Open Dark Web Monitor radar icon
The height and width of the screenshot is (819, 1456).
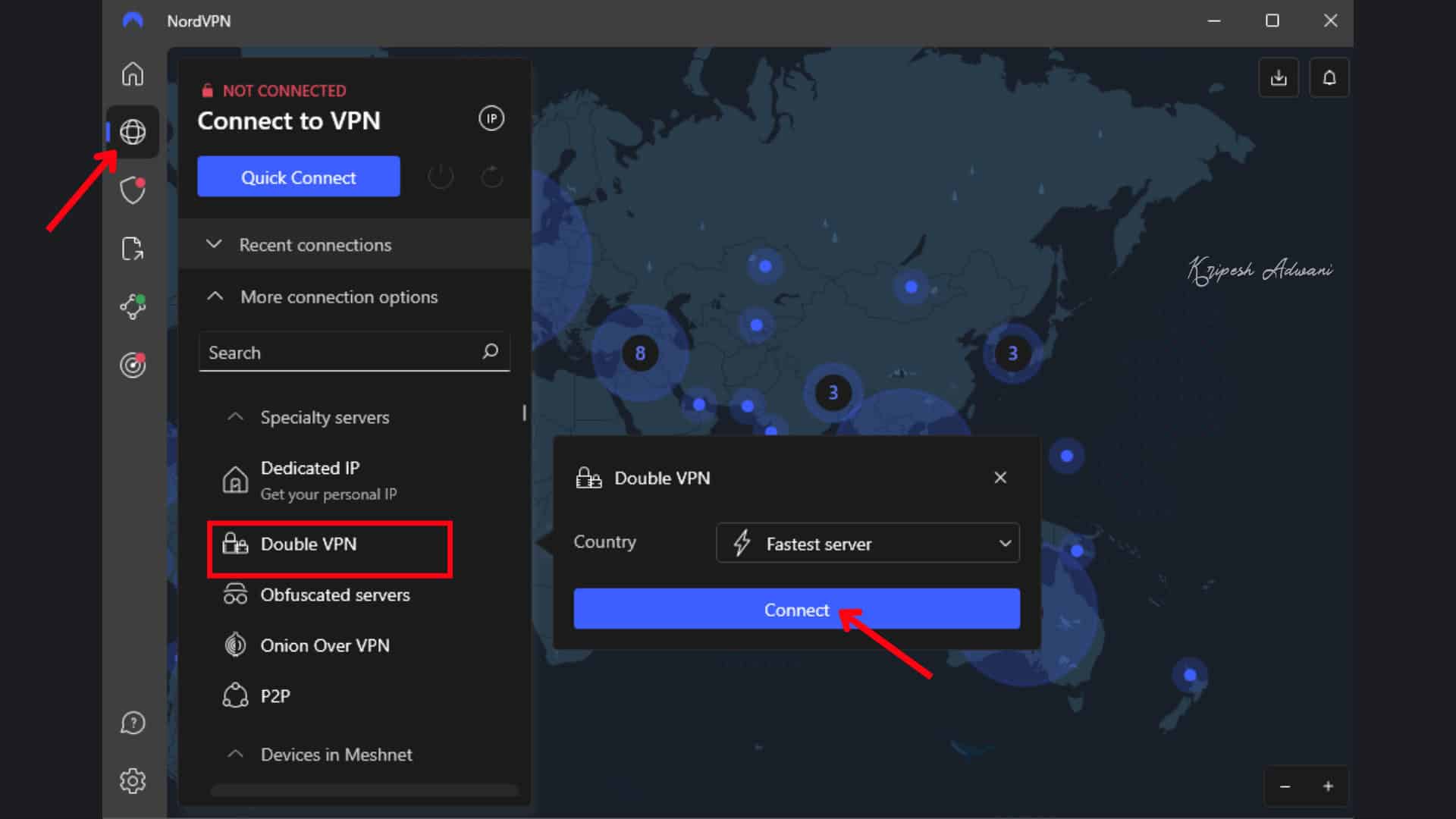[x=133, y=366]
